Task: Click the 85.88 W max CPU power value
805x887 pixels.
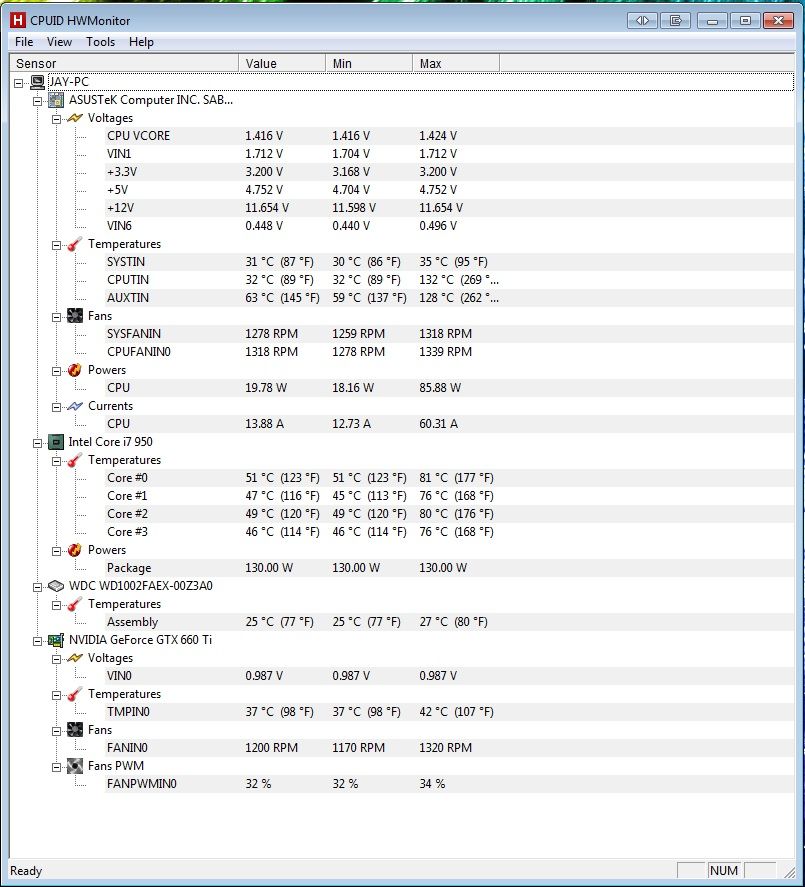Action: [440, 388]
